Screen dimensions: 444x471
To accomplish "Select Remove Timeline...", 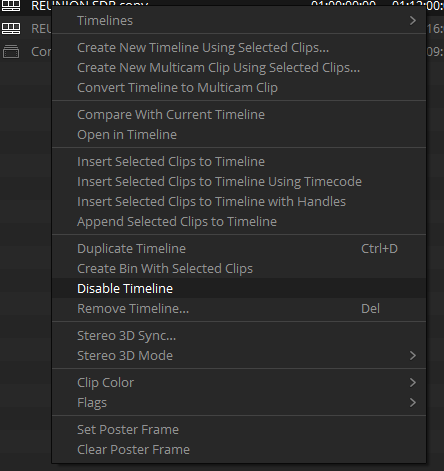I will (239, 309).
